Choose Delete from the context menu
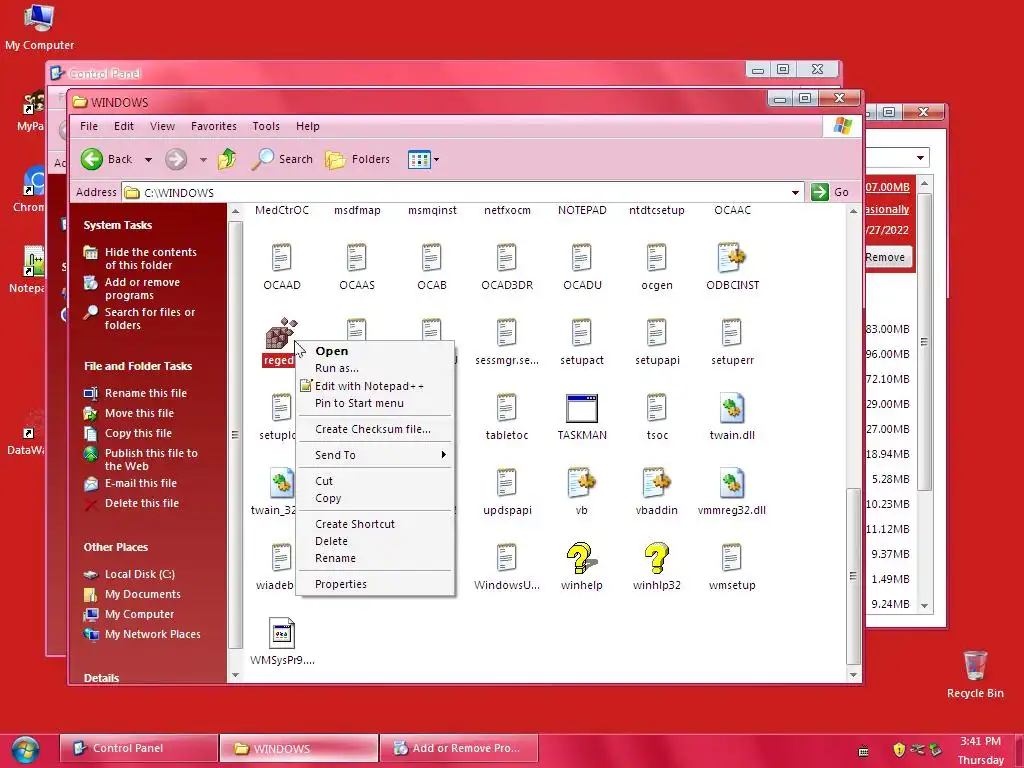The width and height of the screenshot is (1024, 768). point(375,541)
